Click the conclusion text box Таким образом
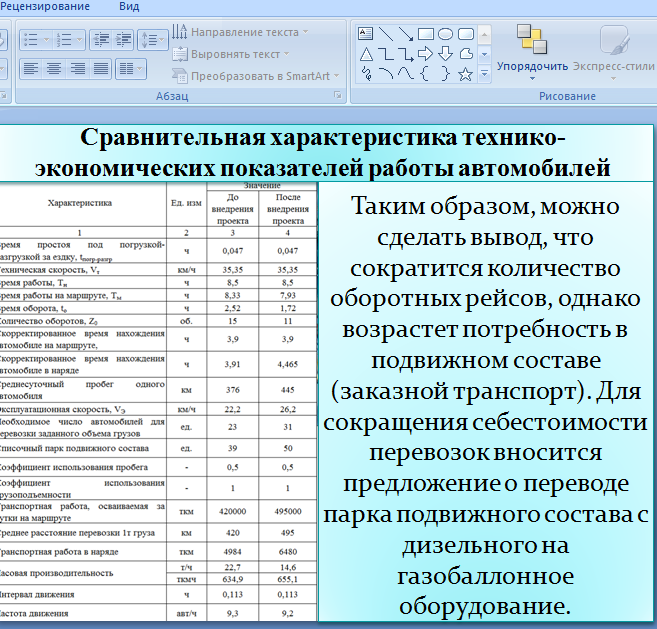This screenshot has height=629, width=657. [x=486, y=401]
